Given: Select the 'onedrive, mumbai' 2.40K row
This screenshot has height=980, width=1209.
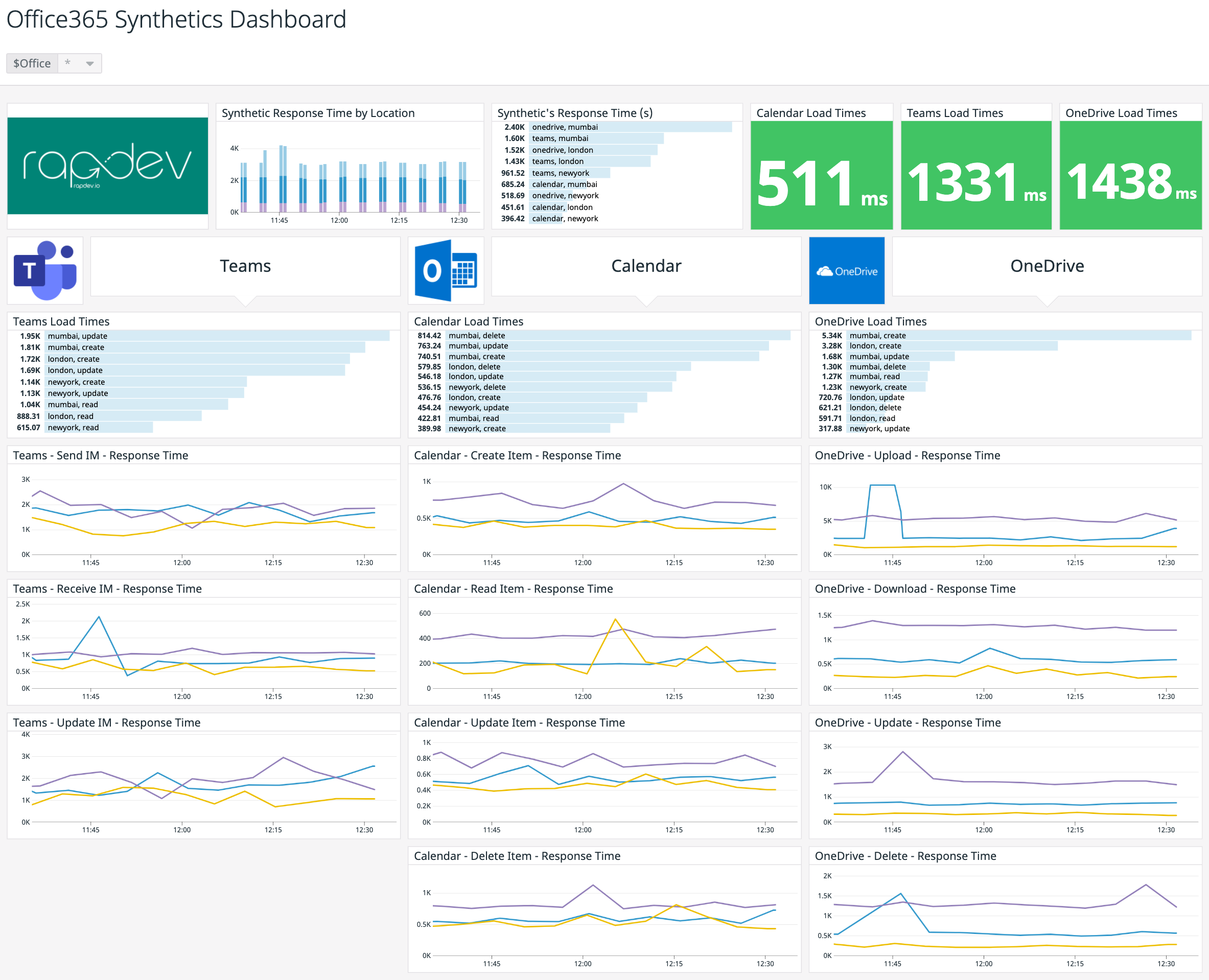Looking at the screenshot, I should [x=617, y=127].
